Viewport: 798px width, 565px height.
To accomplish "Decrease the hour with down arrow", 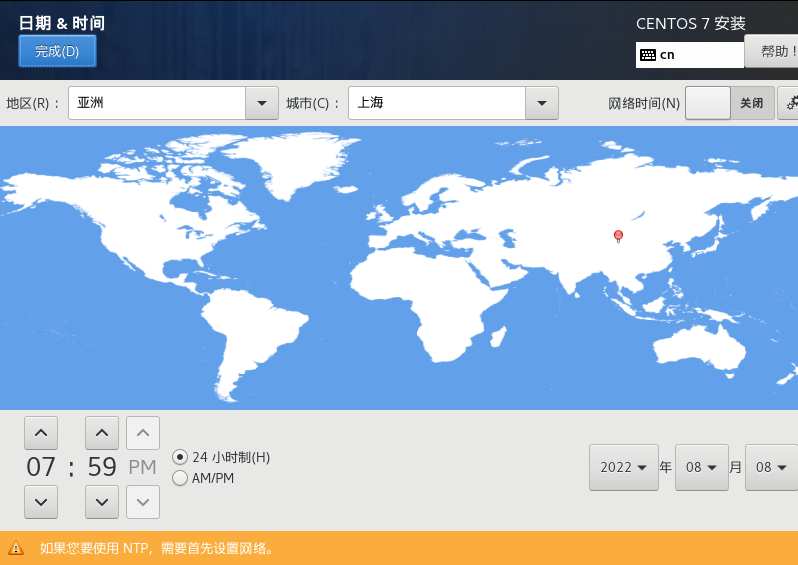I will [x=41, y=502].
